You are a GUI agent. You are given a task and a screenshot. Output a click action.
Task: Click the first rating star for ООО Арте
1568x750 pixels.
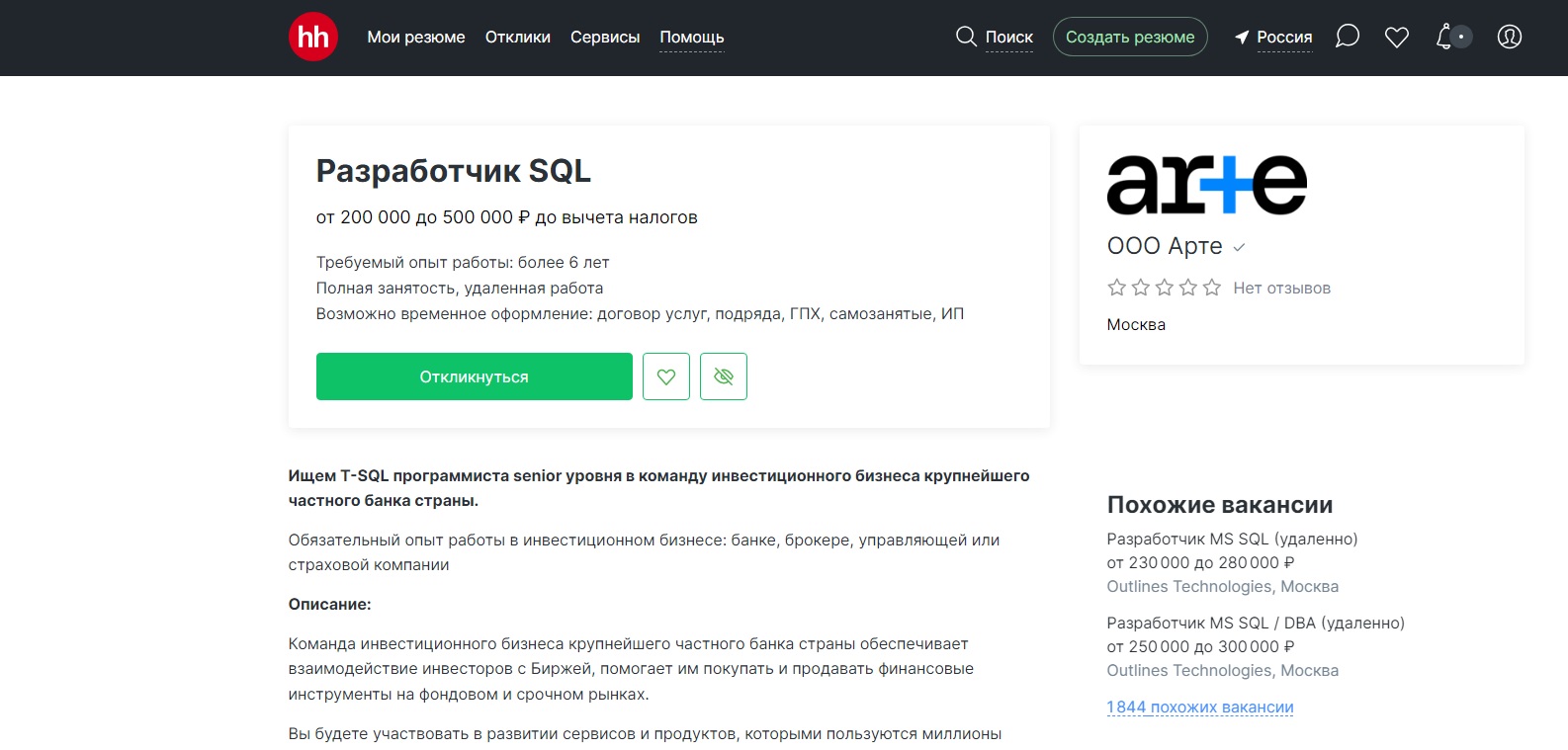click(x=1117, y=288)
